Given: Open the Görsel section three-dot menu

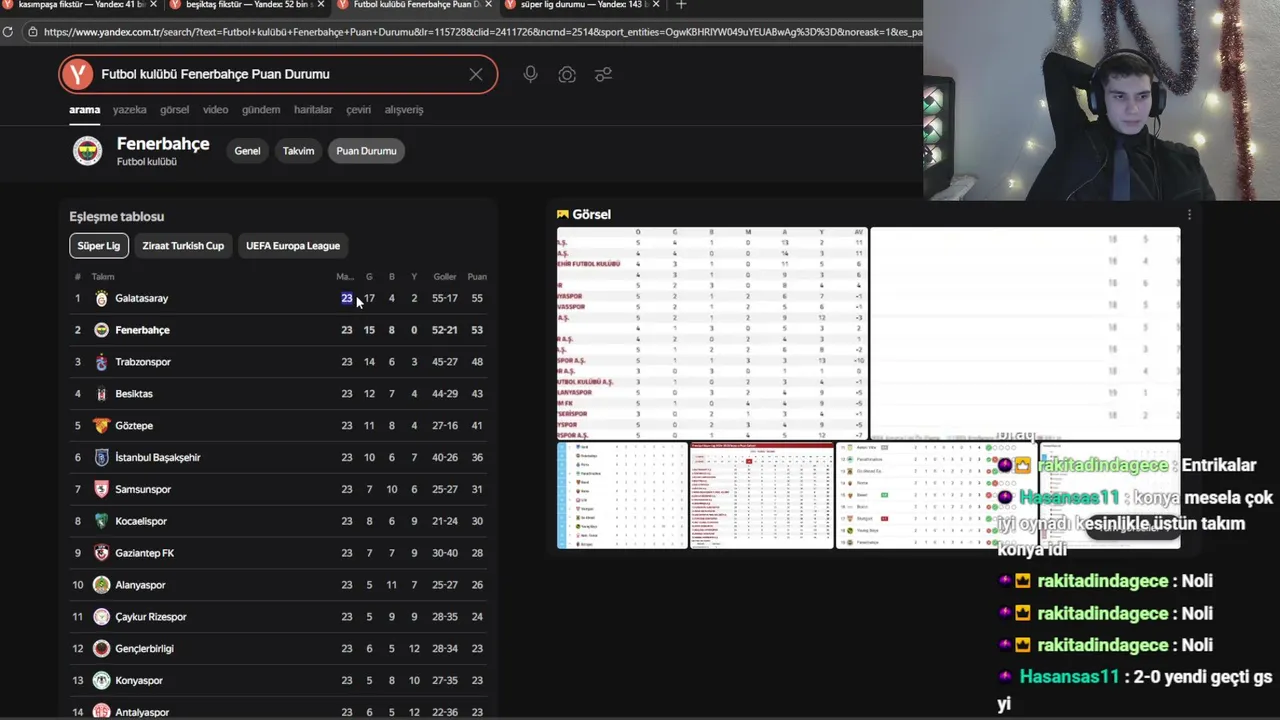Looking at the screenshot, I should coord(1189,215).
